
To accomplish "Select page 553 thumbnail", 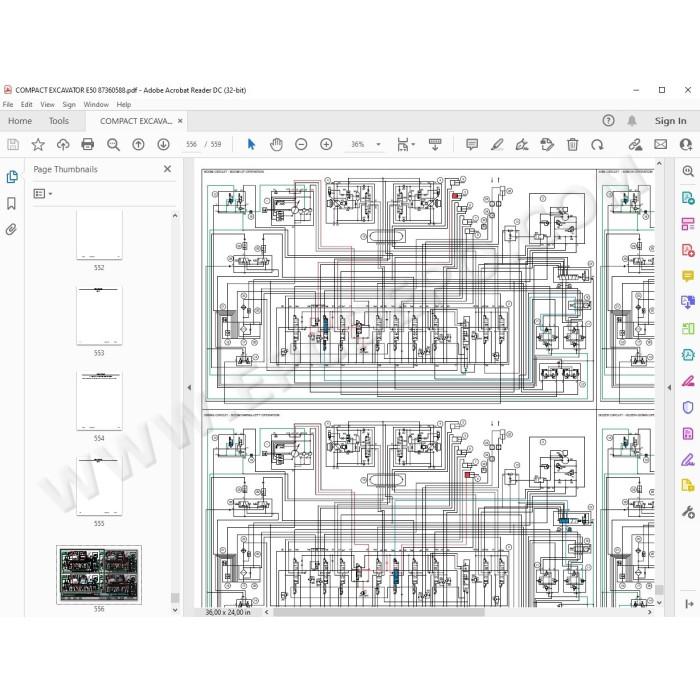I will [99, 315].
